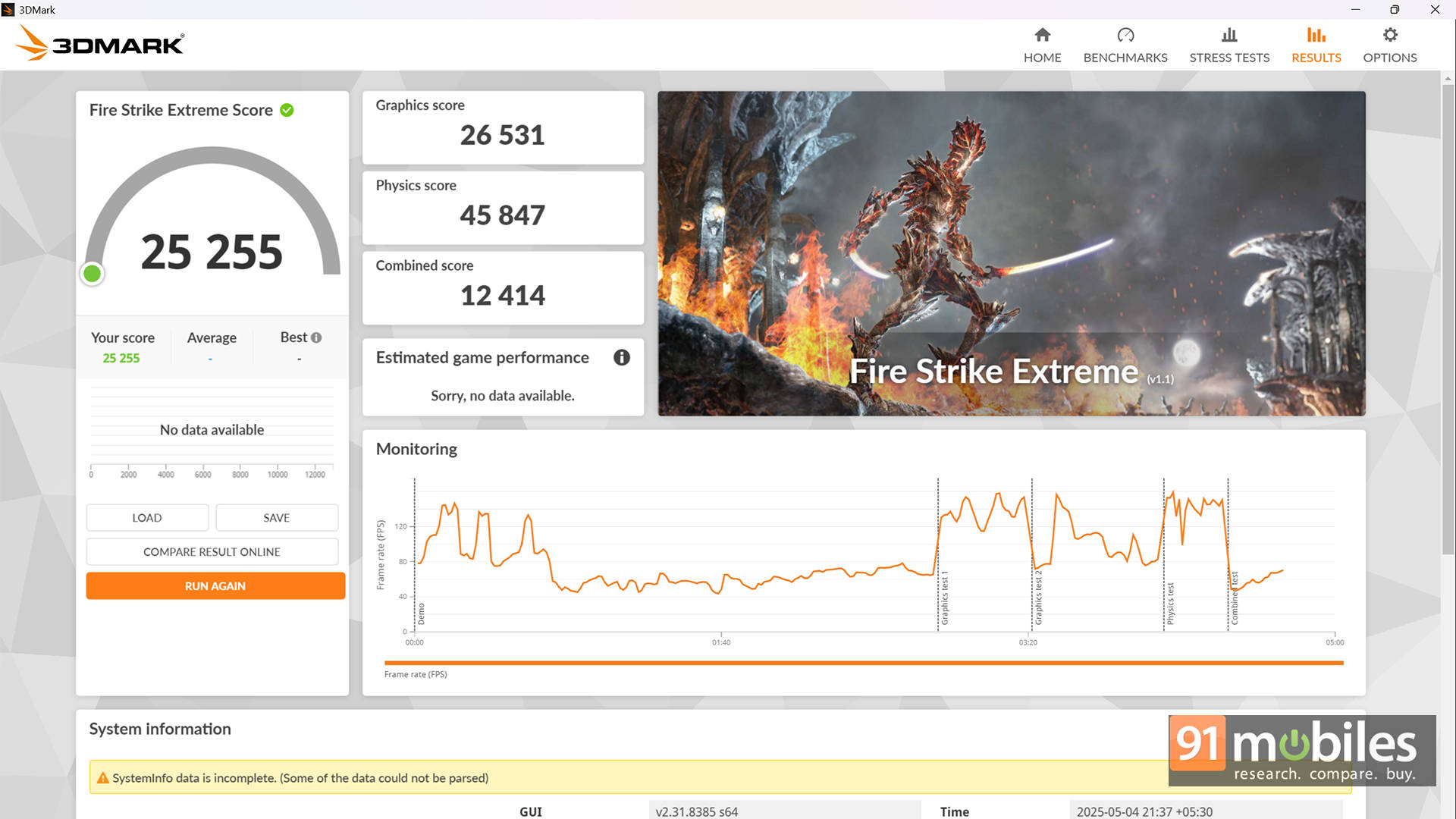
Task: Click the Demo marker line on chart
Action: point(415,554)
